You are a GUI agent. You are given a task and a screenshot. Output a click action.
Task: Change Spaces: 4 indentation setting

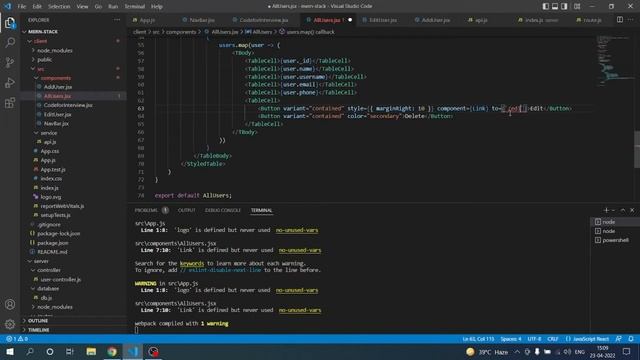click(511, 339)
